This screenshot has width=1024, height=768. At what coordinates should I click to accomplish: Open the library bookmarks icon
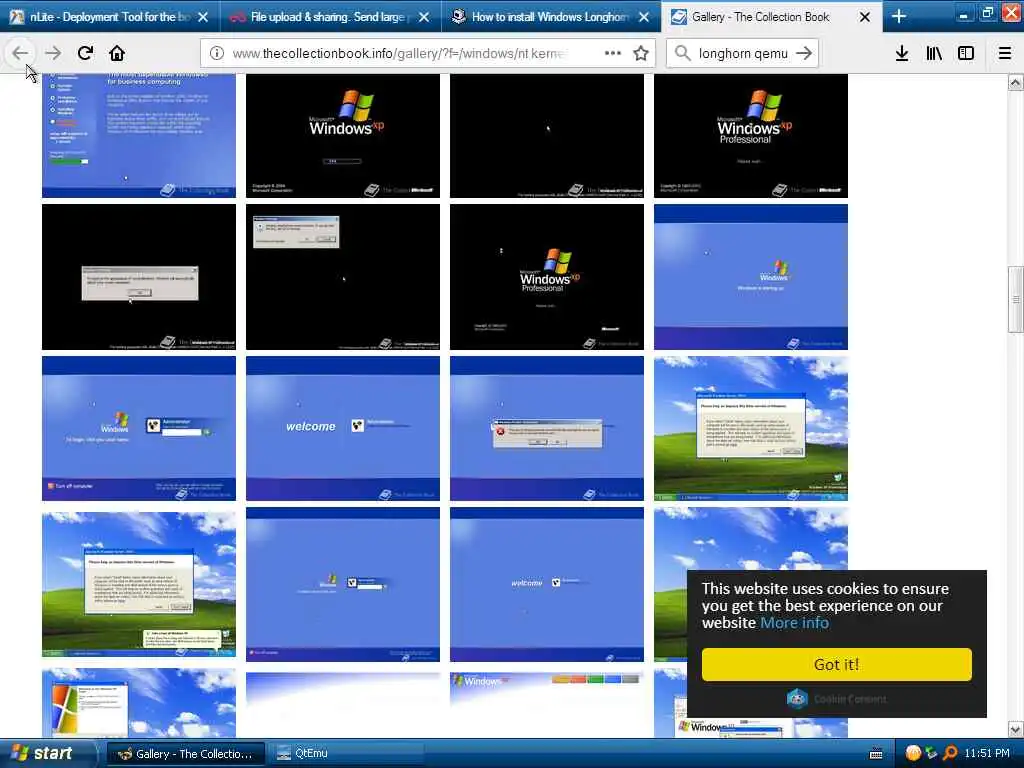pyautogui.click(x=934, y=53)
